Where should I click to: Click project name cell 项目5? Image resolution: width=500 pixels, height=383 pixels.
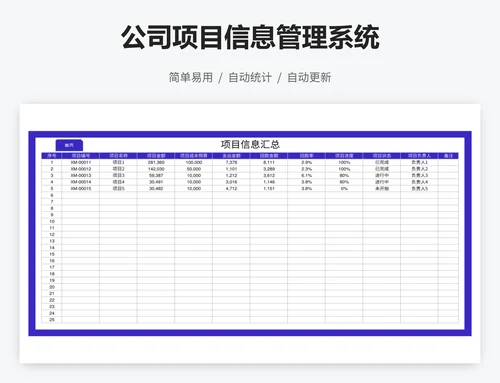(118, 189)
